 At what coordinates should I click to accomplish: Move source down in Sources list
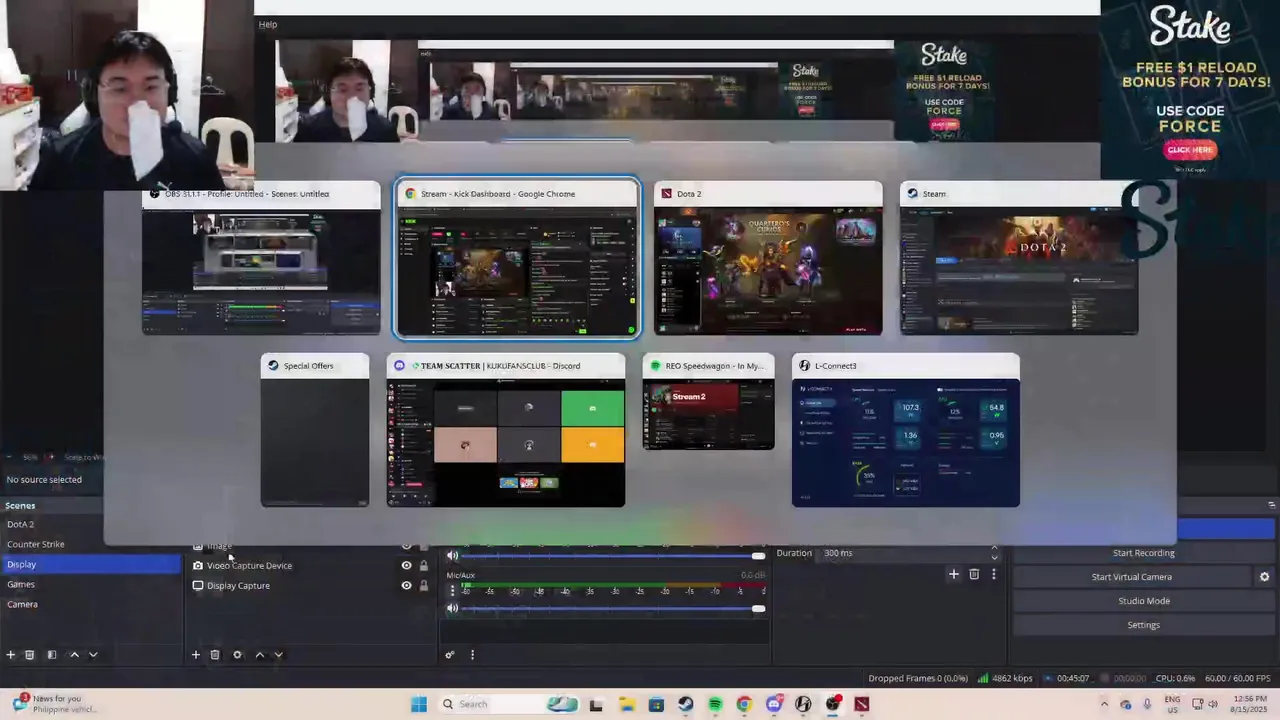pos(279,655)
